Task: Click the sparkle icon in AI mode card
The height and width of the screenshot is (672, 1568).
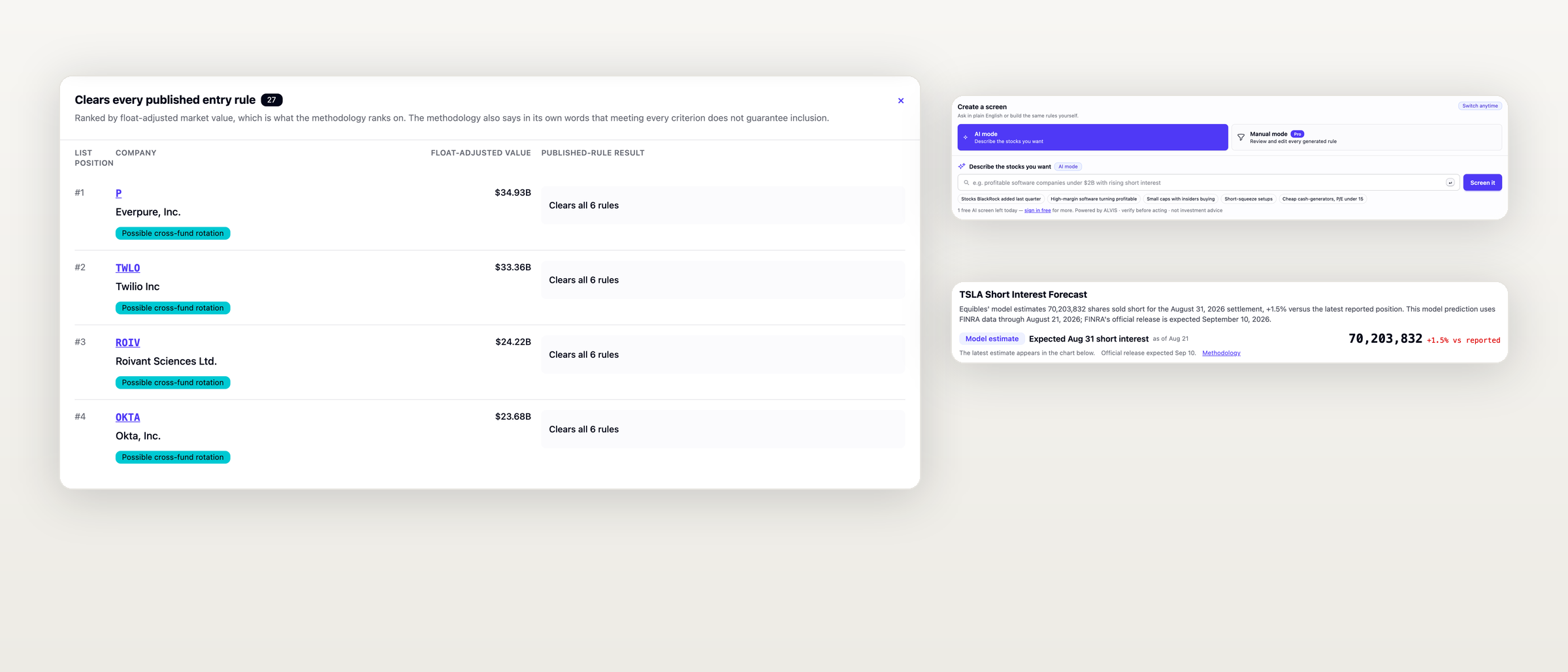Action: pos(966,137)
